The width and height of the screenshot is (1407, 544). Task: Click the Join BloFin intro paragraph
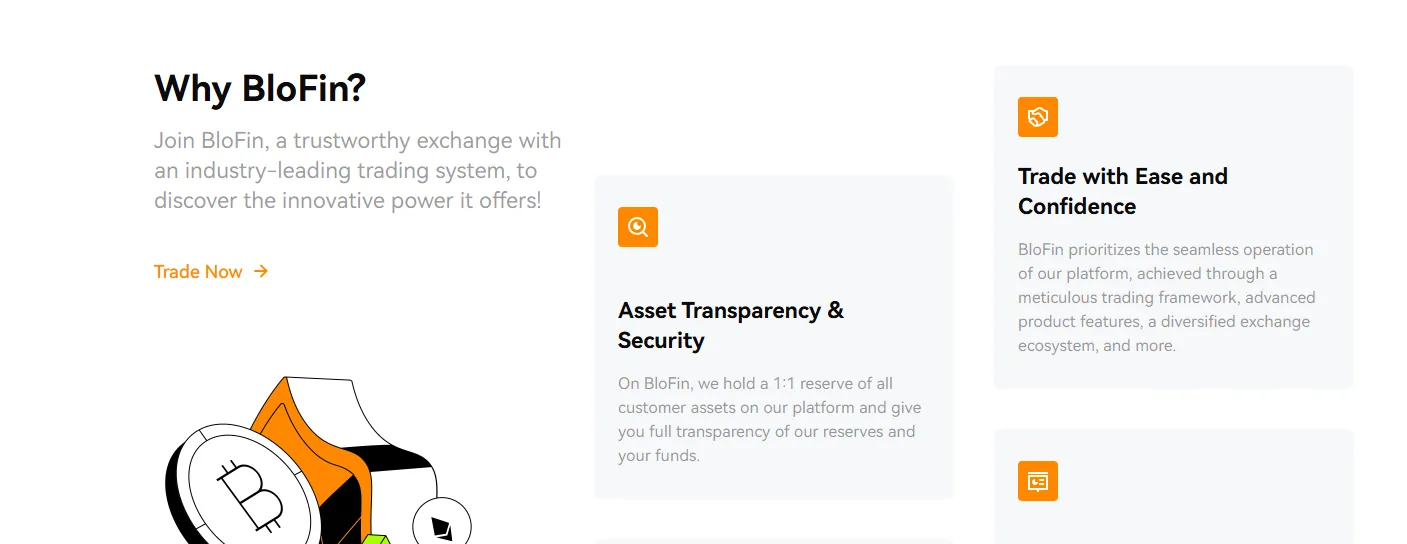(x=358, y=170)
